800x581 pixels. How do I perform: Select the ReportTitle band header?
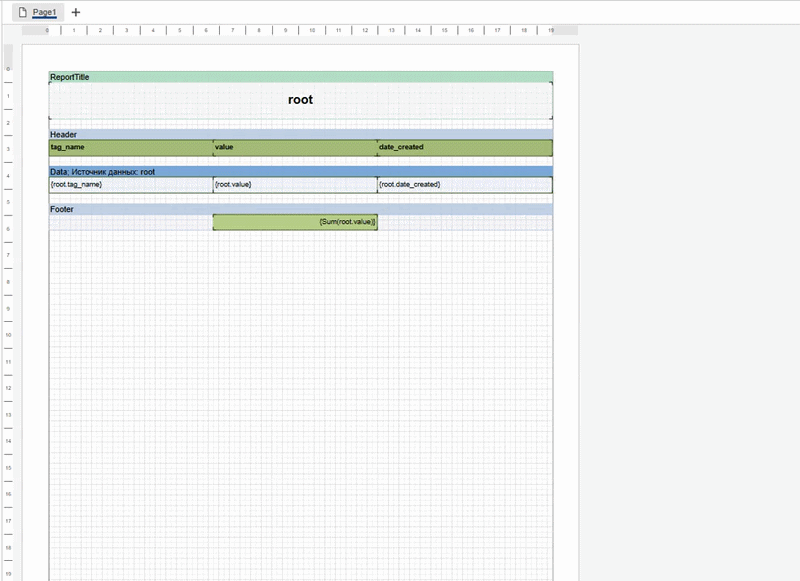point(300,77)
